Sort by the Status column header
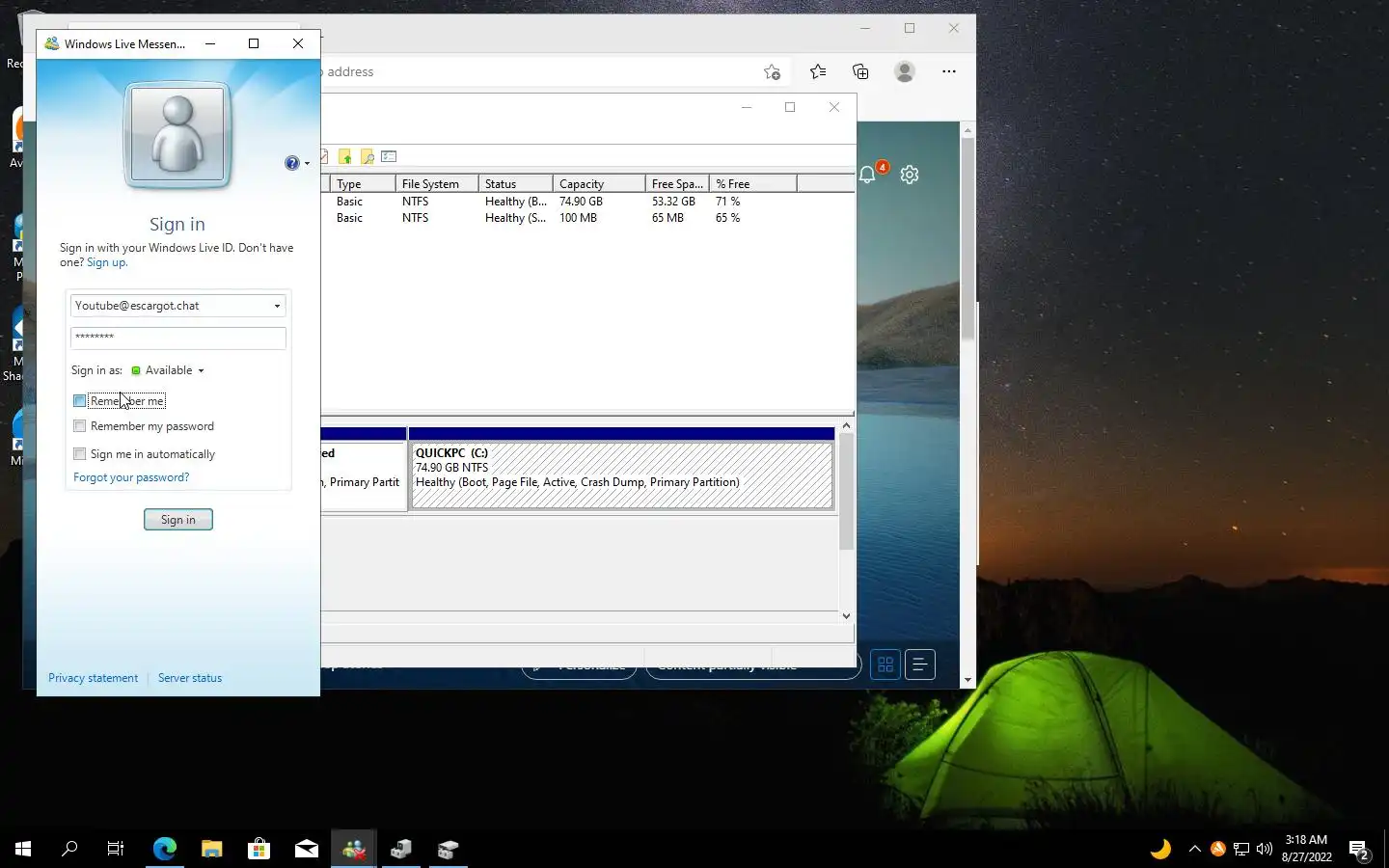This screenshot has width=1389, height=868. coord(515,183)
